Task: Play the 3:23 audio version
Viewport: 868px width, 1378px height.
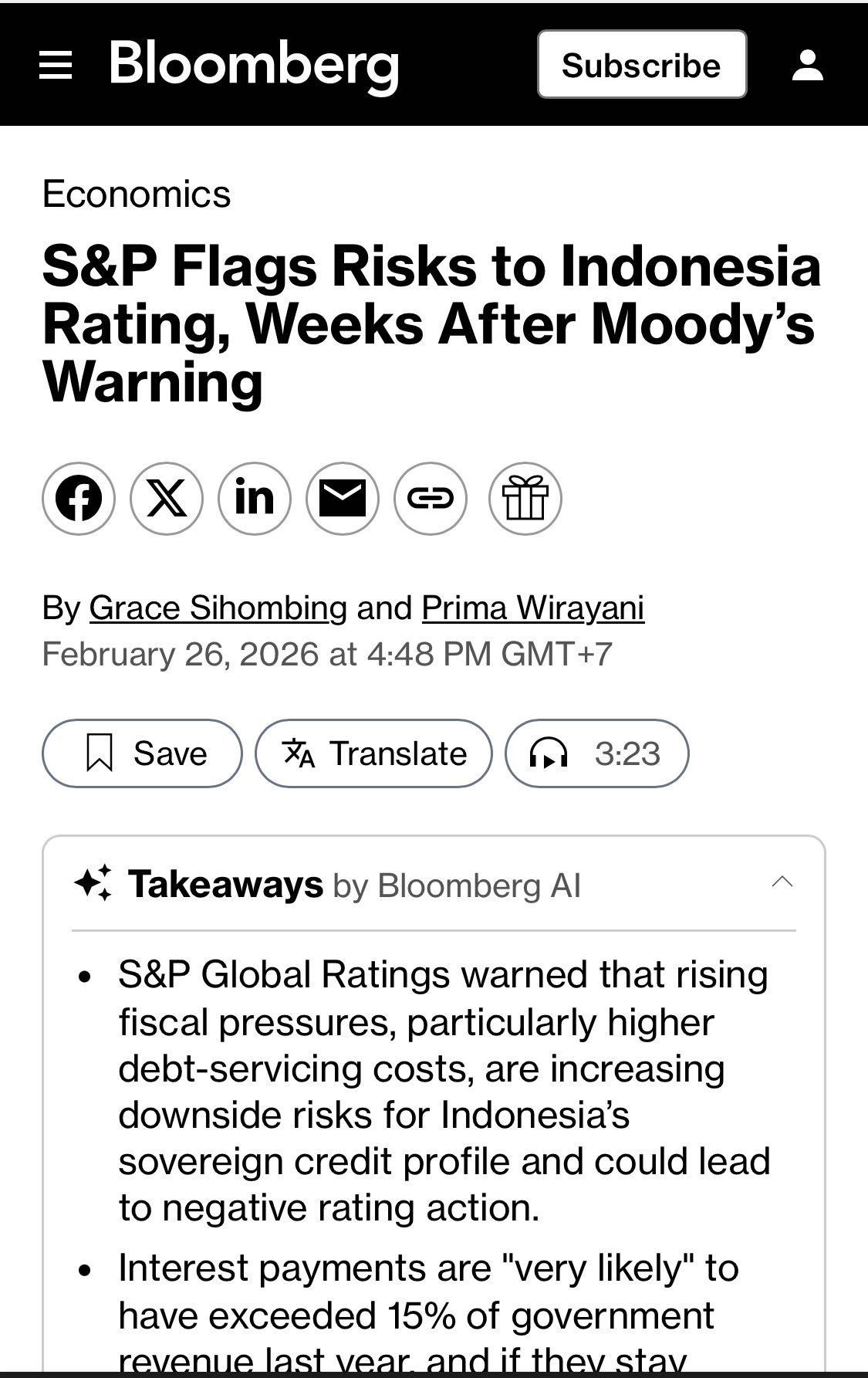Action: point(596,753)
